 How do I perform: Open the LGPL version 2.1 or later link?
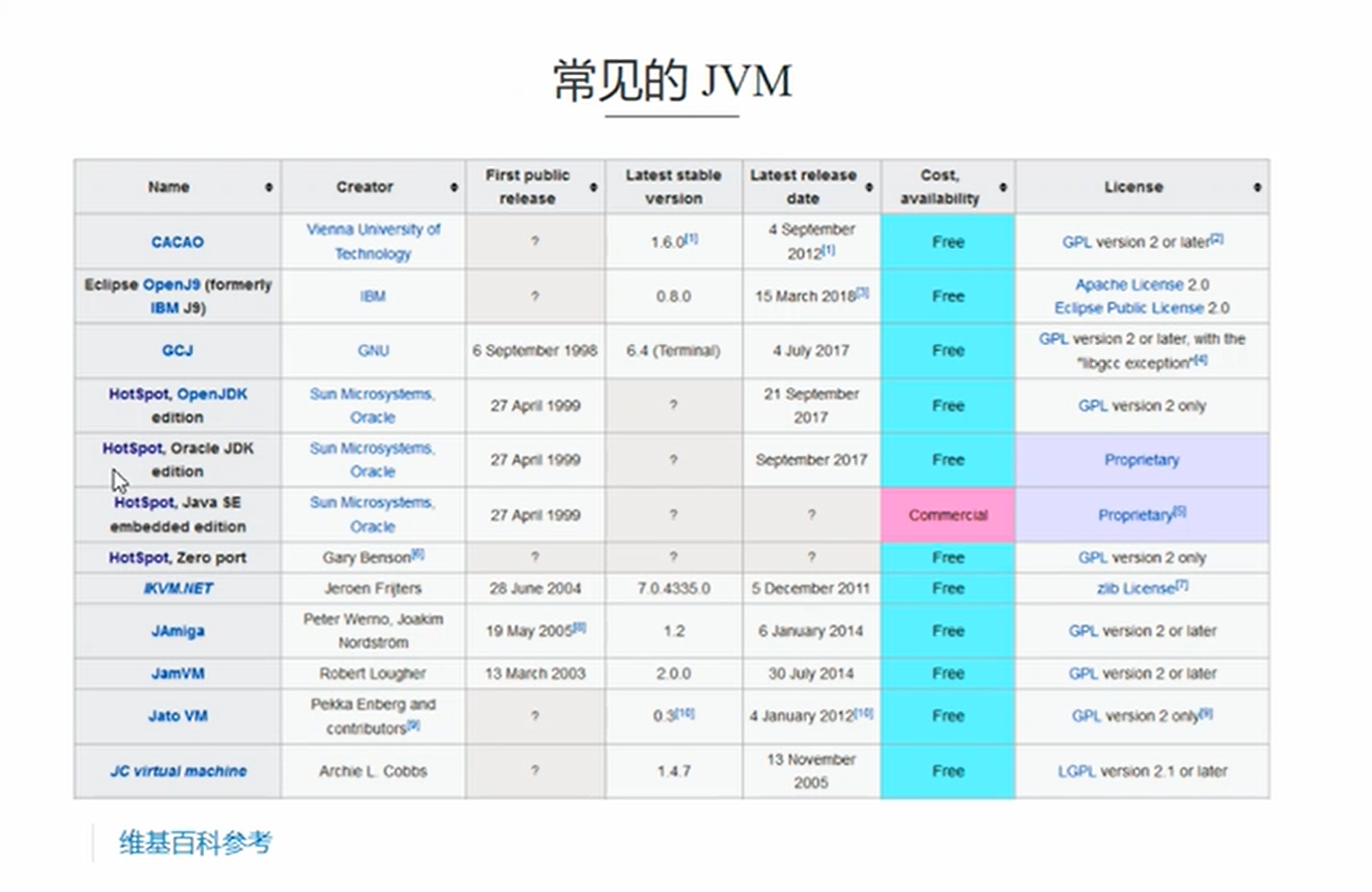click(1141, 771)
